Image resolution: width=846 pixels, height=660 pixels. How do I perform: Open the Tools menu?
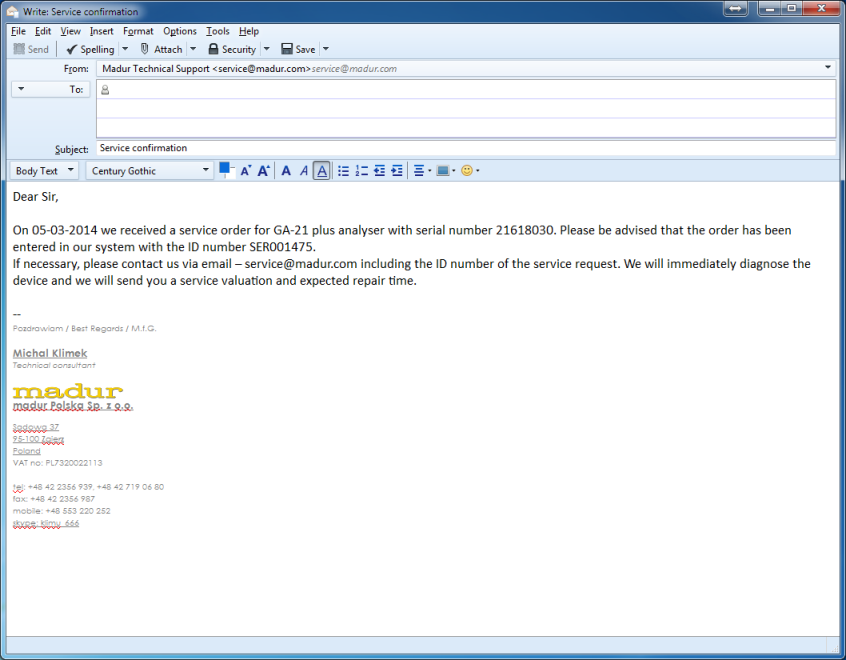coord(217,31)
